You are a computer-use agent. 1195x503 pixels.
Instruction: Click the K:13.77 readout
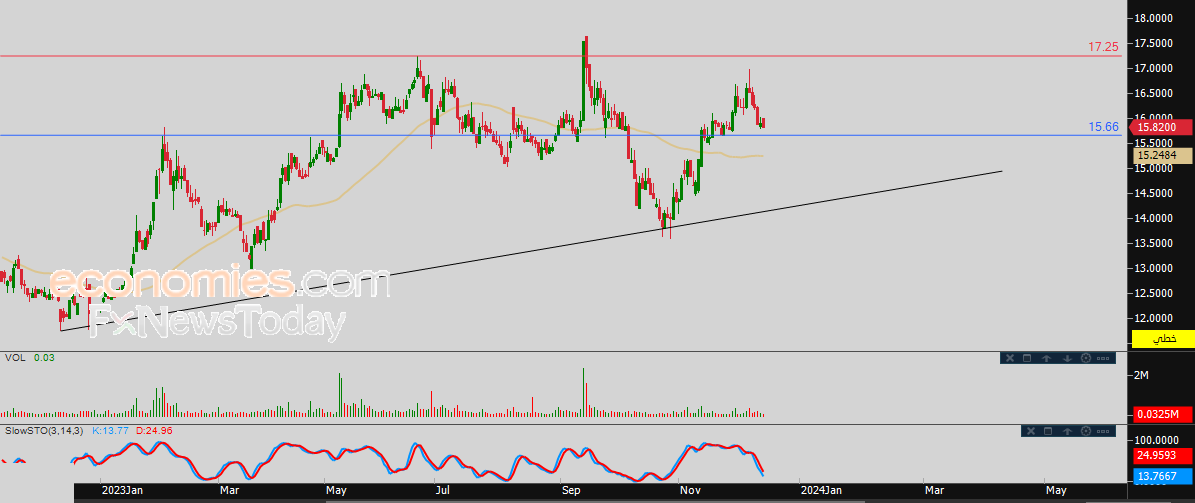[110, 431]
